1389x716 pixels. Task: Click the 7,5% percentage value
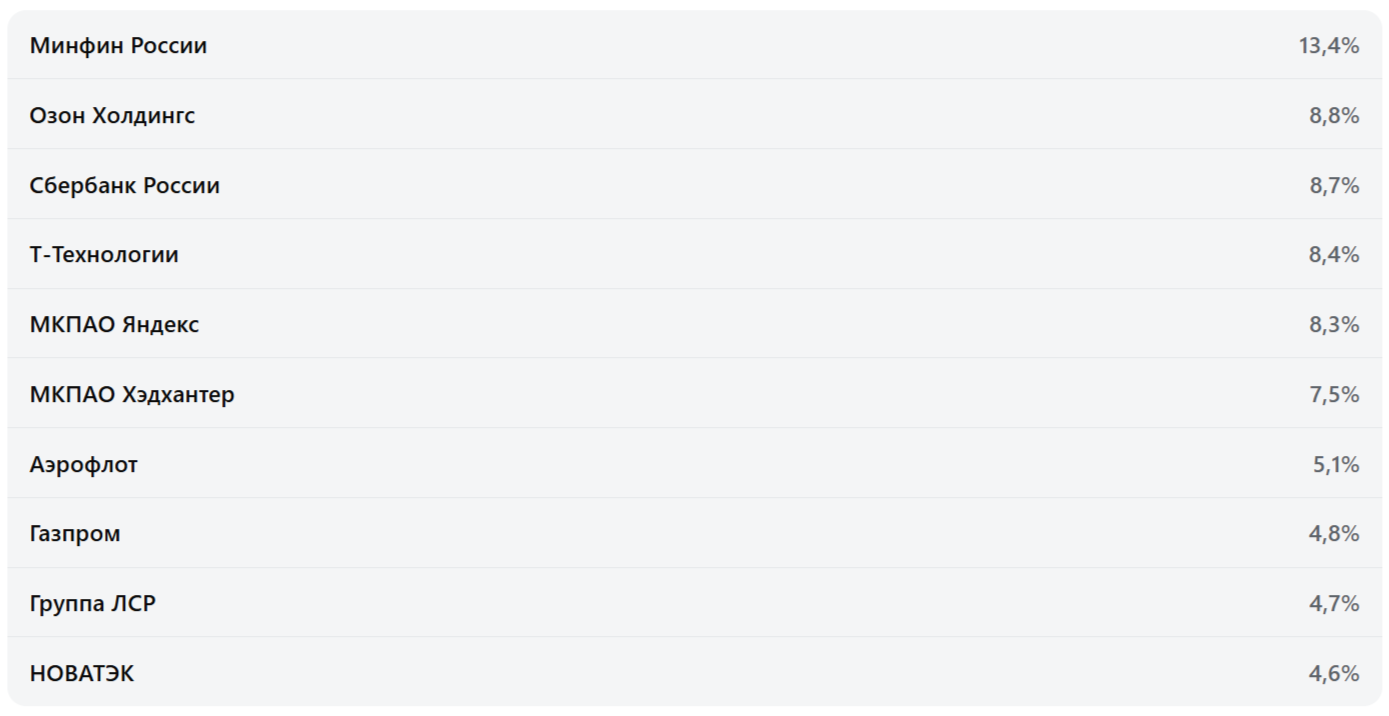tap(1334, 395)
